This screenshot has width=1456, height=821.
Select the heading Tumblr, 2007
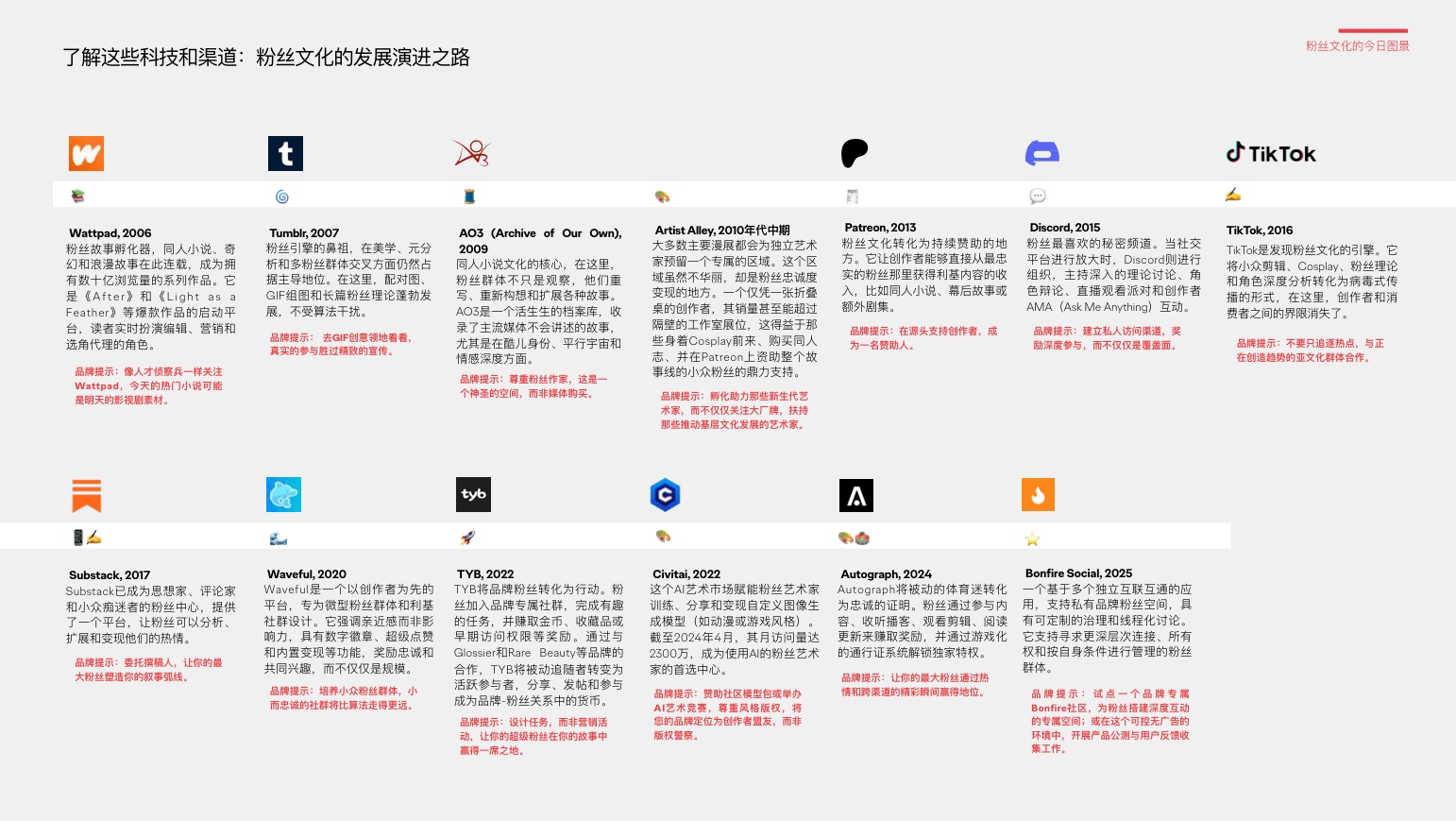click(x=304, y=233)
